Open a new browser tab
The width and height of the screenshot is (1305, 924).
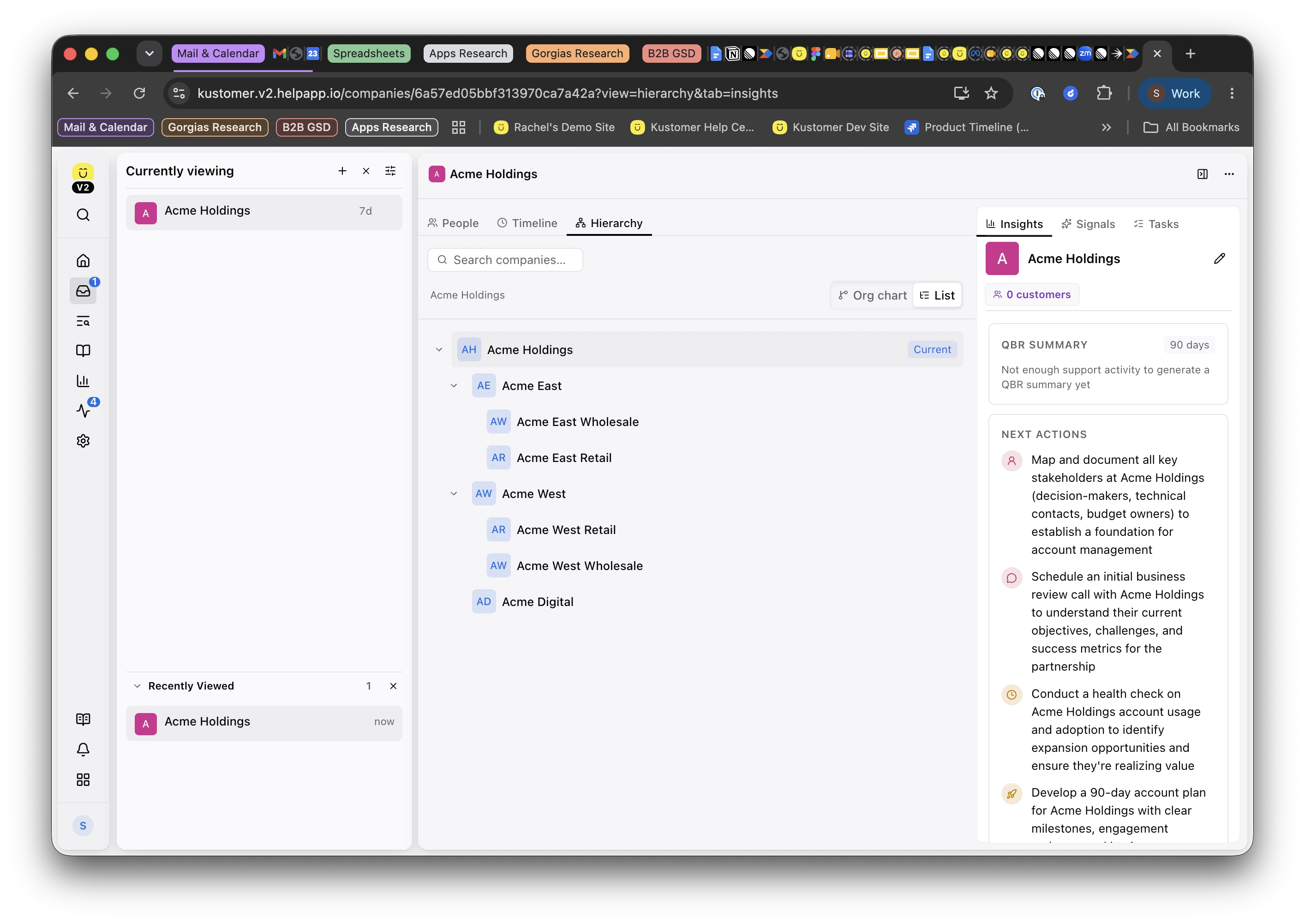point(1190,54)
